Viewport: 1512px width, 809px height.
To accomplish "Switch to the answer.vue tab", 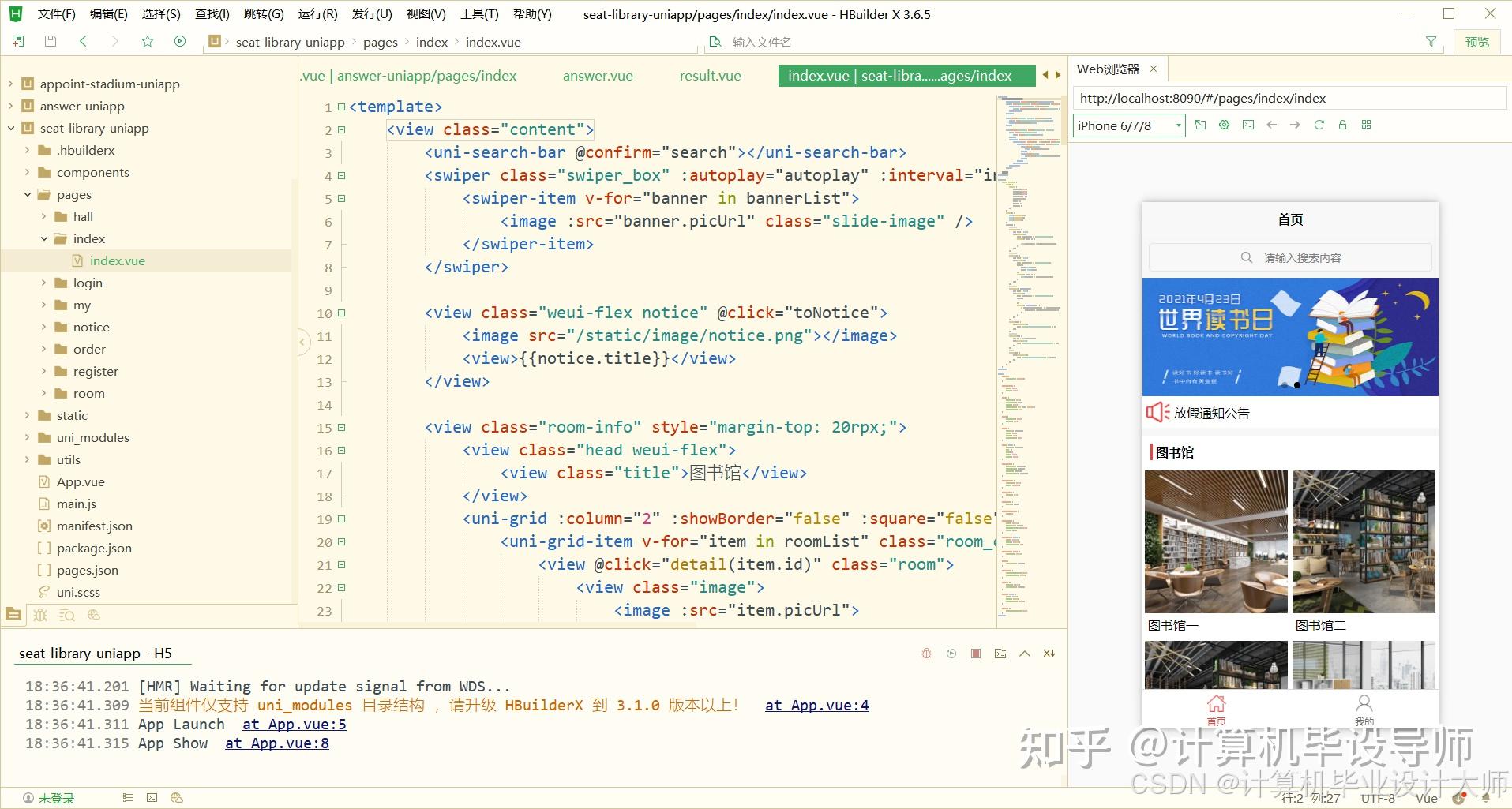I will 598,76.
